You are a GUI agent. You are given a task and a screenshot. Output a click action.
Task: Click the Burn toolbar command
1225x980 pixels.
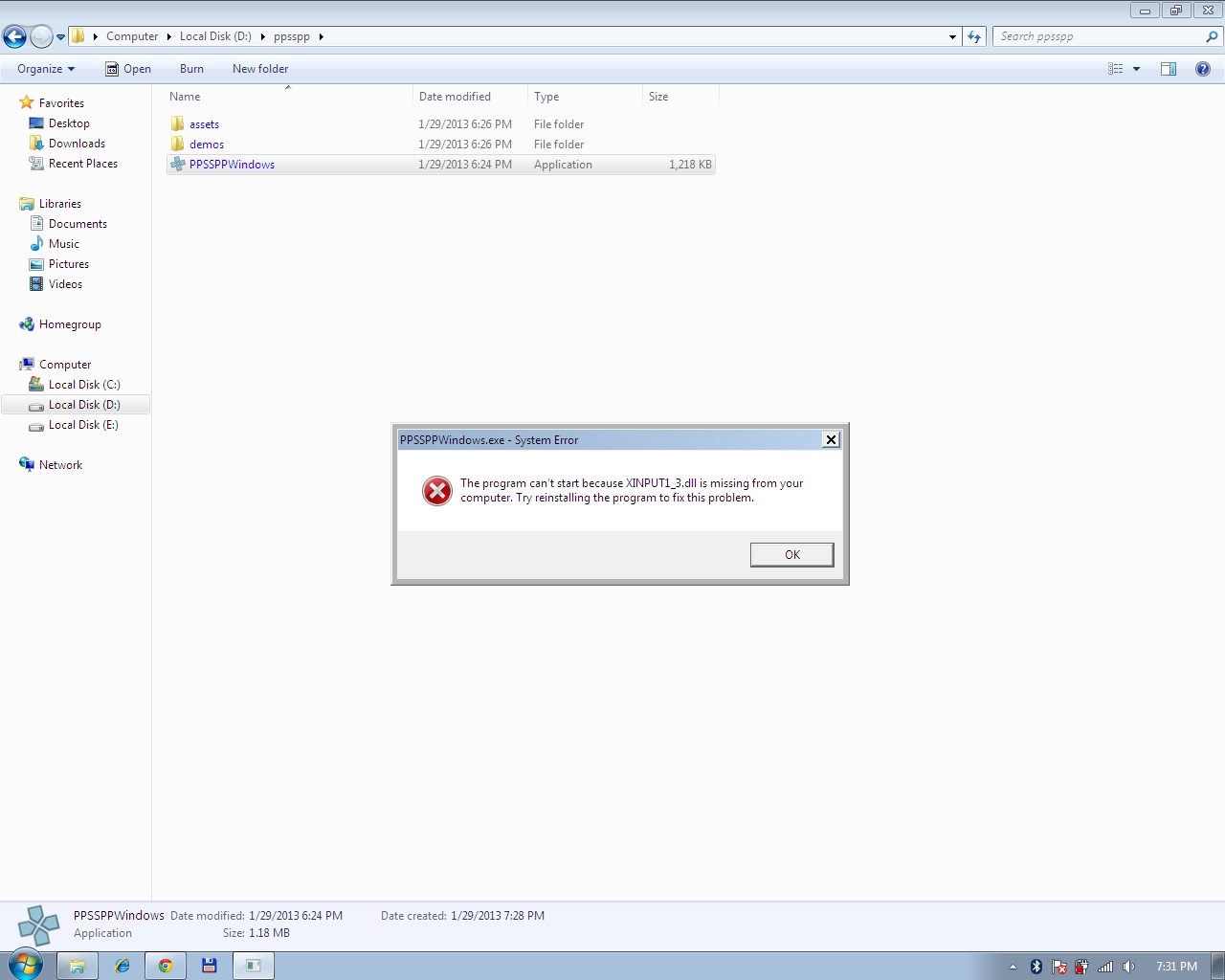point(191,69)
